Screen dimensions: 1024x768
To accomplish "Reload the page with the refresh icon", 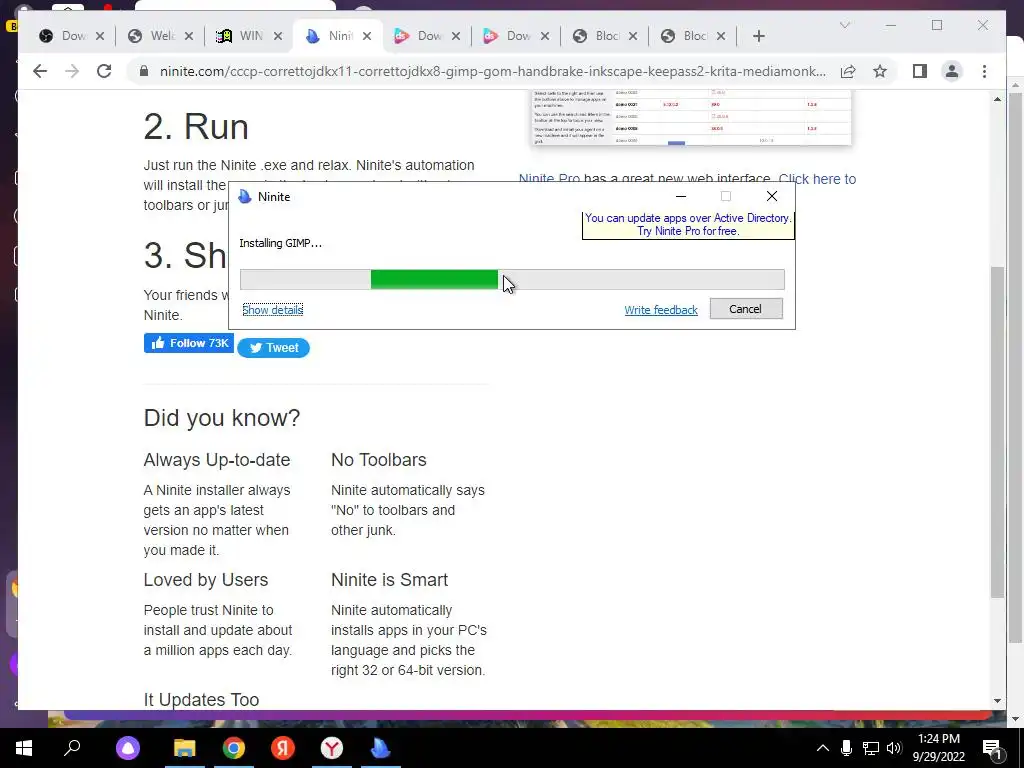I will pyautogui.click(x=104, y=71).
